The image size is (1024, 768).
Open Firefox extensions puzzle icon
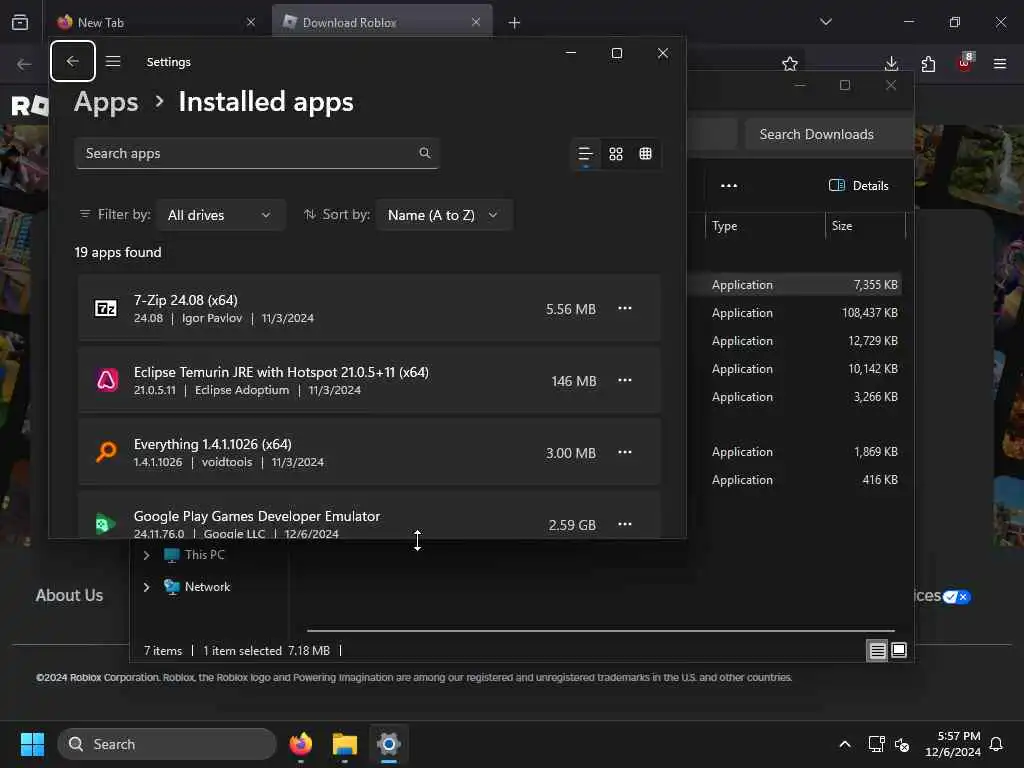coord(928,64)
